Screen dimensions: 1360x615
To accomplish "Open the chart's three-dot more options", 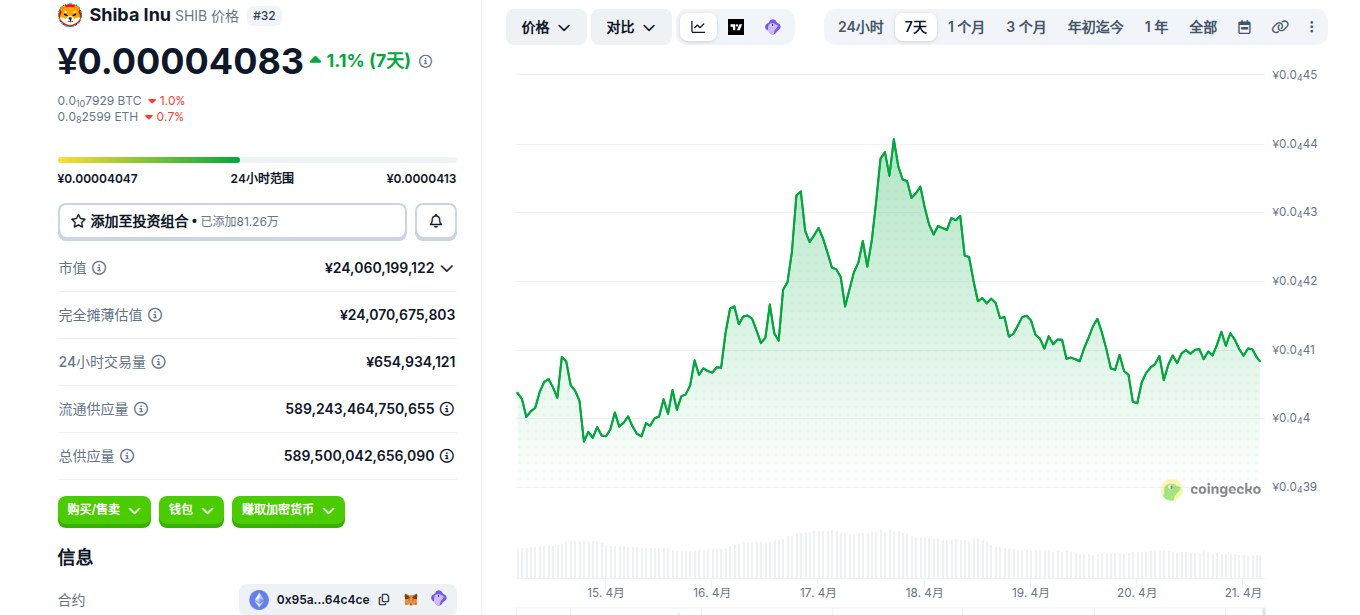I will click(1312, 27).
